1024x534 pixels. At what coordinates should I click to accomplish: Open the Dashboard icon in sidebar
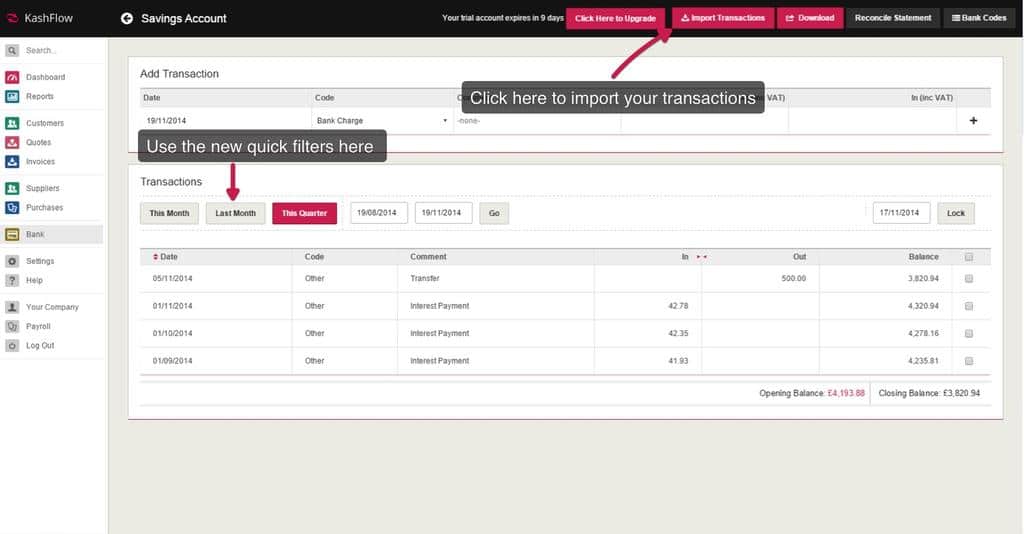12,77
